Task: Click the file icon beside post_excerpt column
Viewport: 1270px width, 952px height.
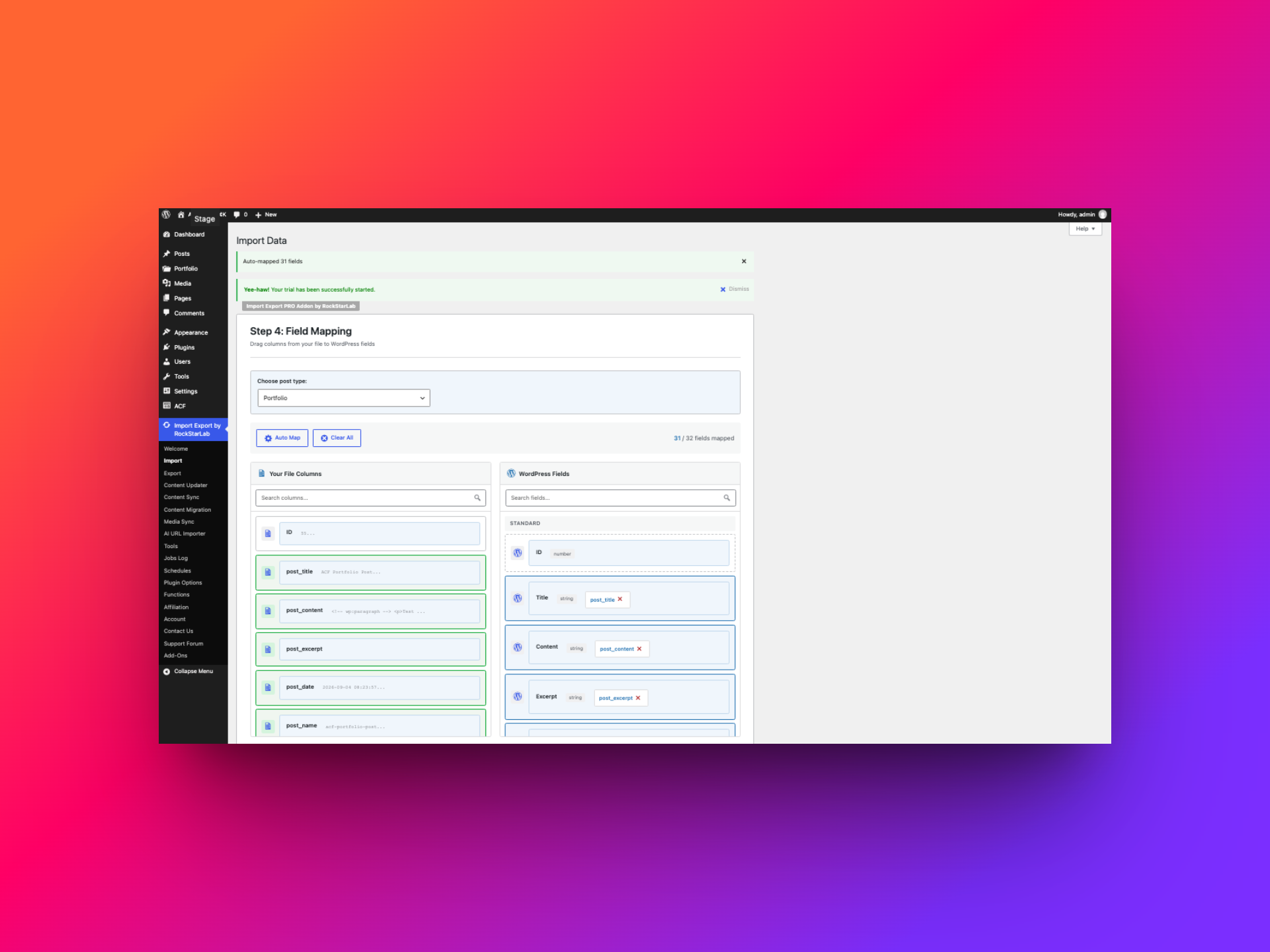Action: click(x=268, y=650)
